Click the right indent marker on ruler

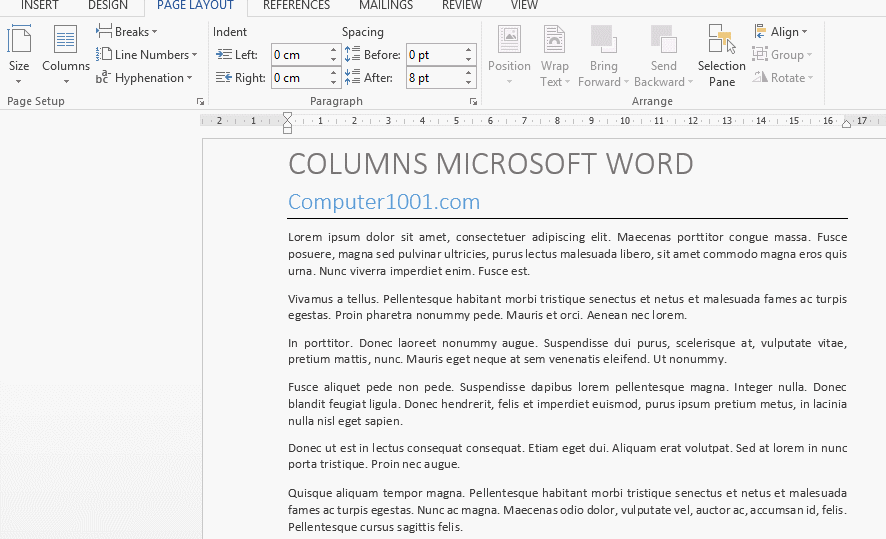846,124
